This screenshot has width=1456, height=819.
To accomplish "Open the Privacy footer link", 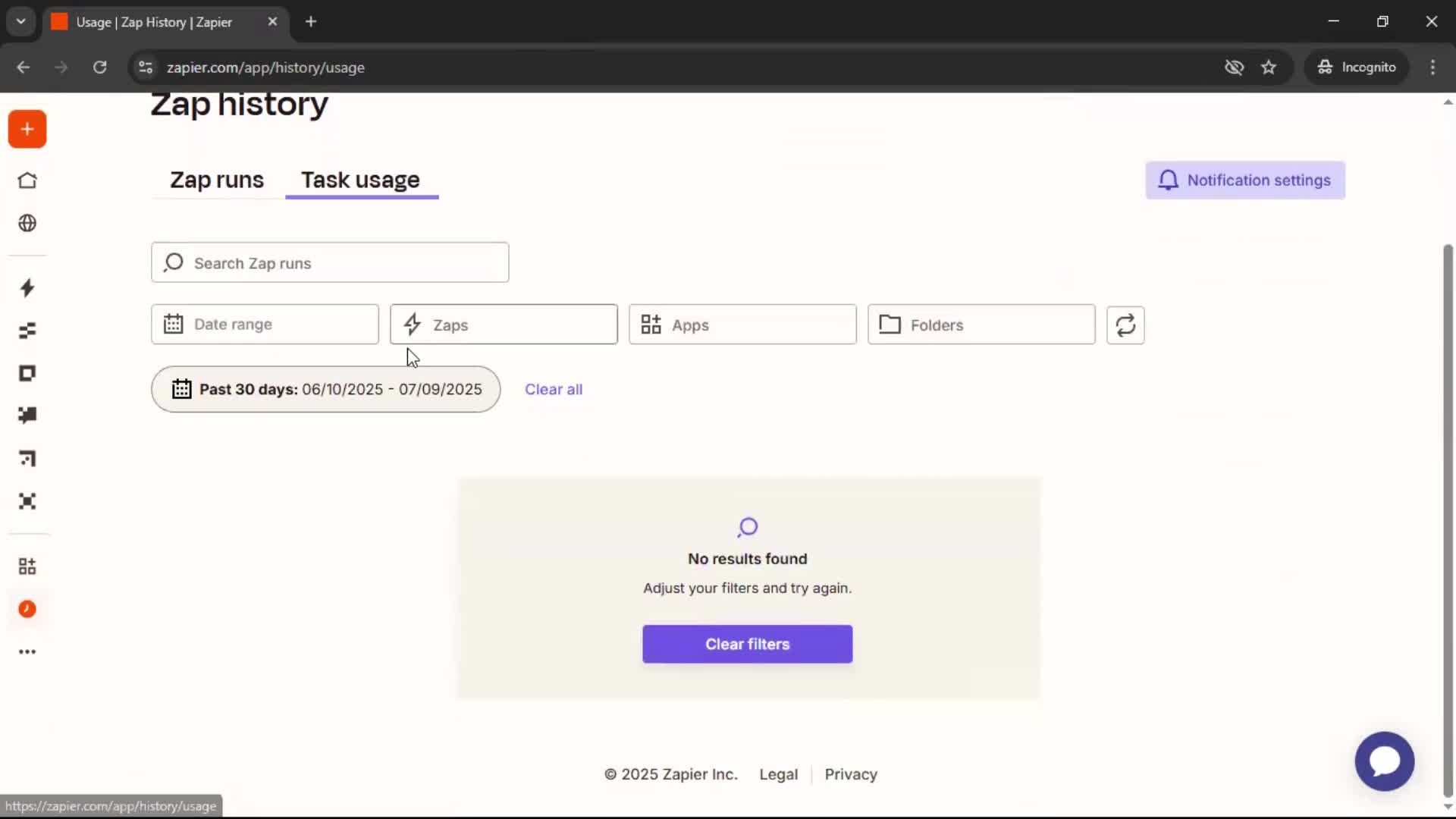I will pos(851,774).
